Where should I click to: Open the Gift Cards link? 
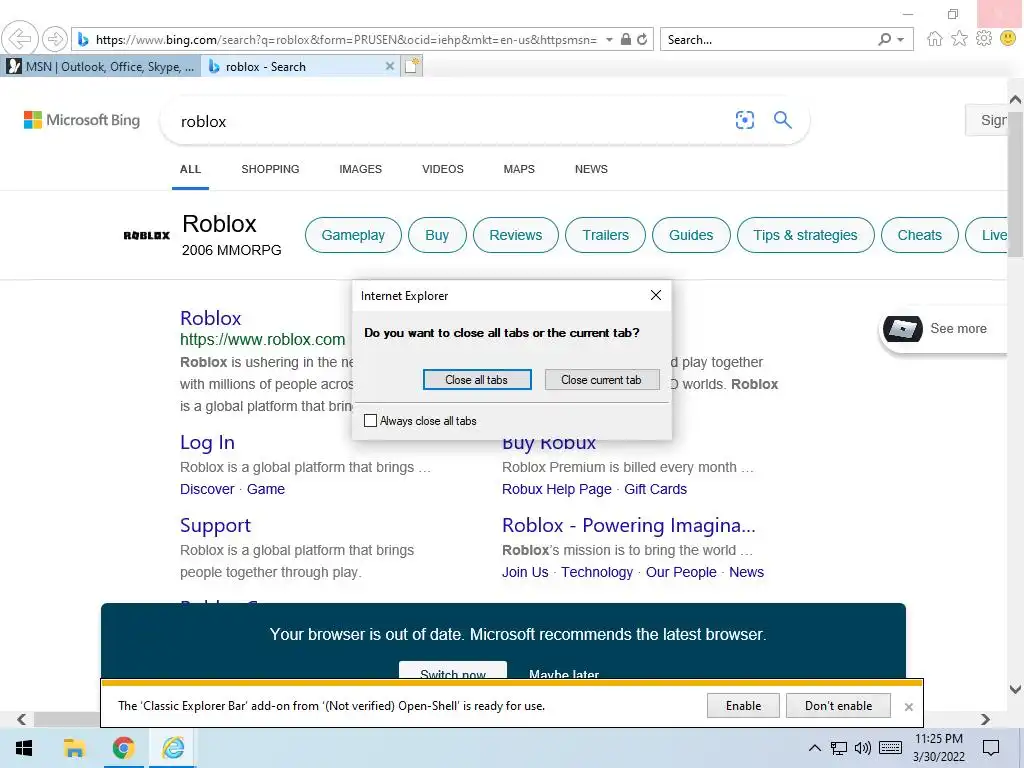pyautogui.click(x=656, y=489)
